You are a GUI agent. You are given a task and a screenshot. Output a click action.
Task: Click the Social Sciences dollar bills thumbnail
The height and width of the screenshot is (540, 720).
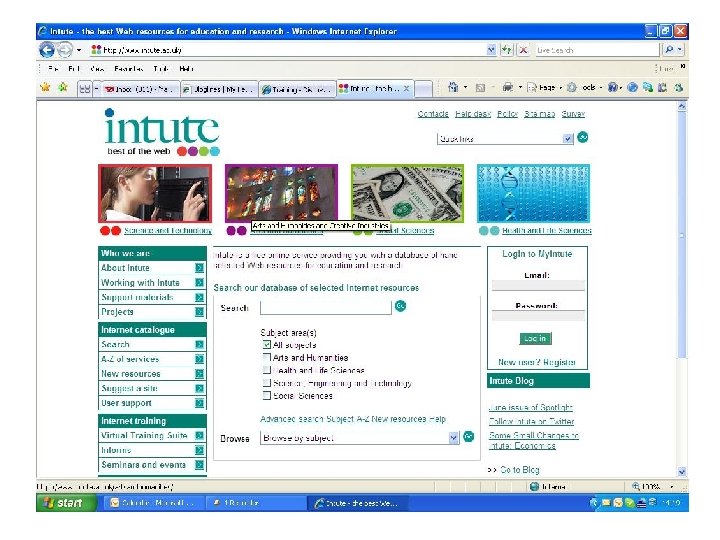tap(407, 194)
